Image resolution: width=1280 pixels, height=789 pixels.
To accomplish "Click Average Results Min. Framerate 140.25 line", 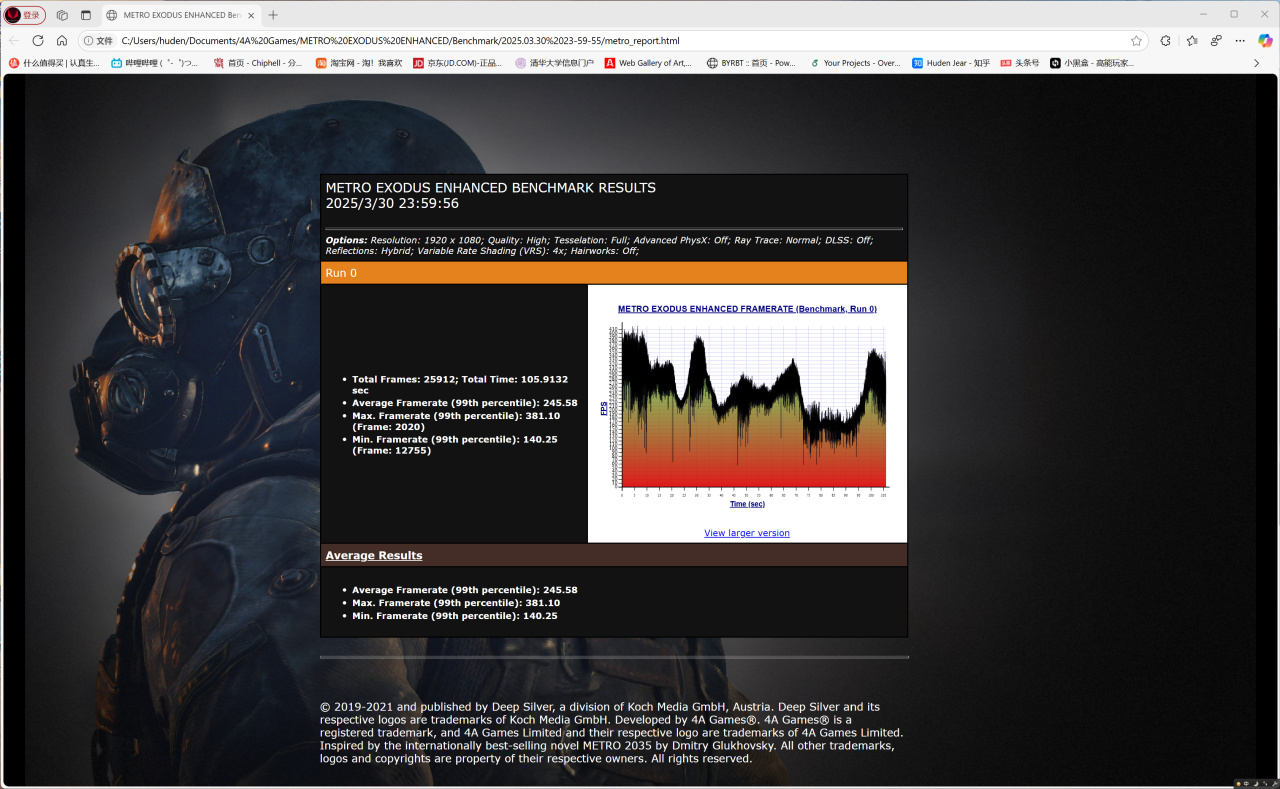I will 455,616.
